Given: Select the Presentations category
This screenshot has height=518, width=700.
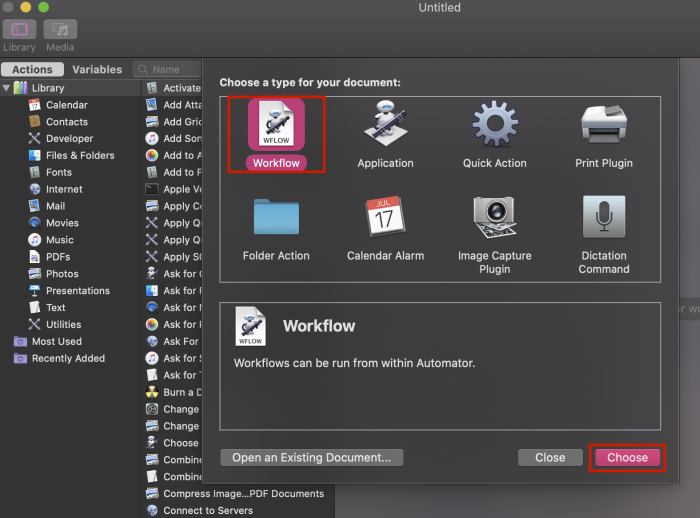Looking at the screenshot, I should coord(78,291).
